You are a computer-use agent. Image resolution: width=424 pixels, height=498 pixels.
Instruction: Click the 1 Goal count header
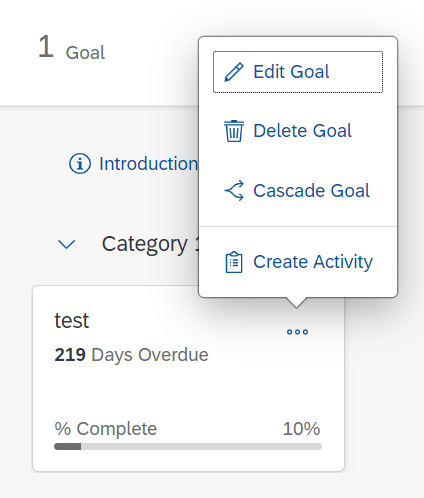click(71, 49)
